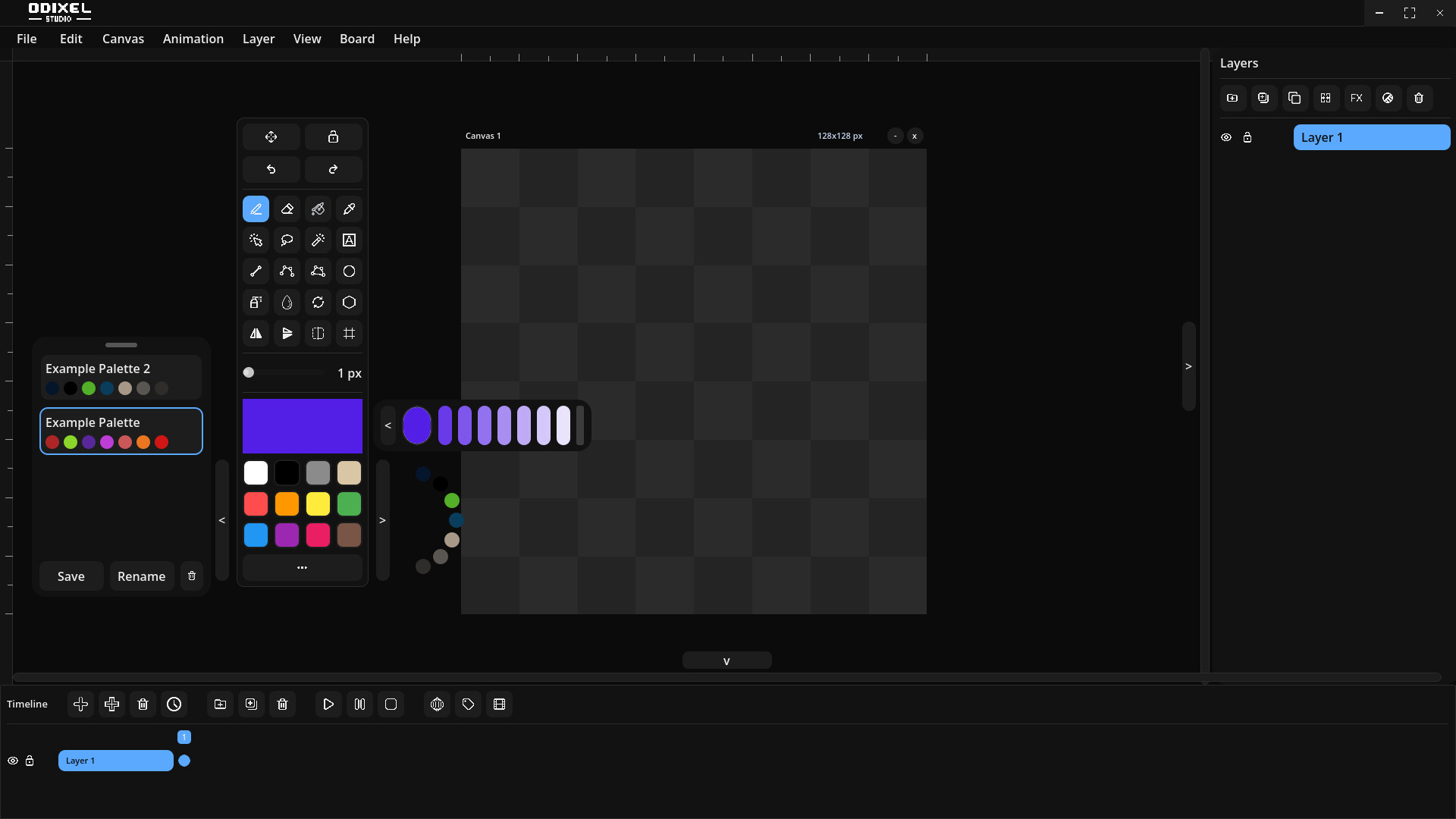The image size is (1456, 819).
Task: Expand more colors with the ellipsis button
Action: click(302, 567)
